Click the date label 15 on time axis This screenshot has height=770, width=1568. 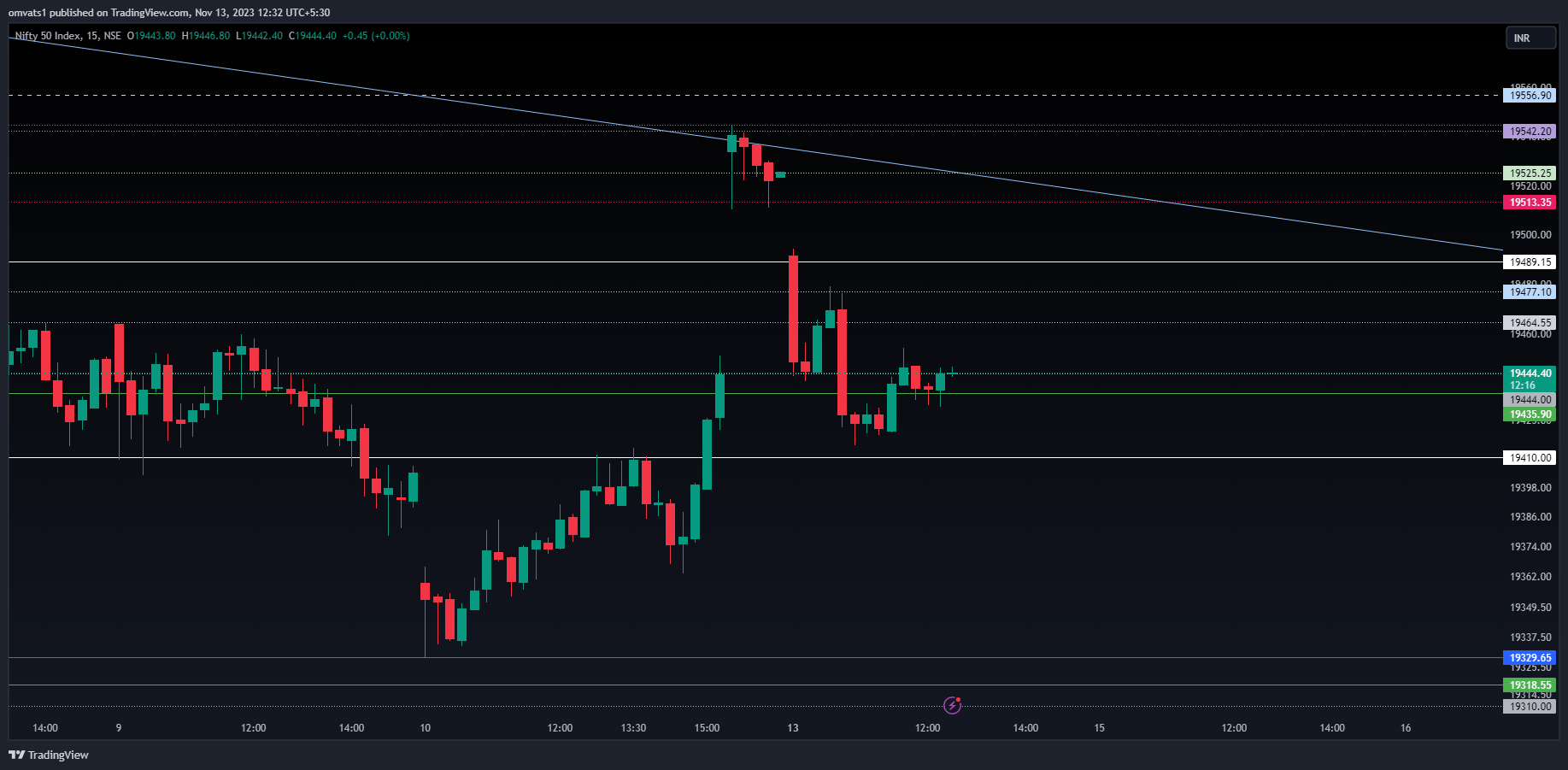click(1100, 728)
